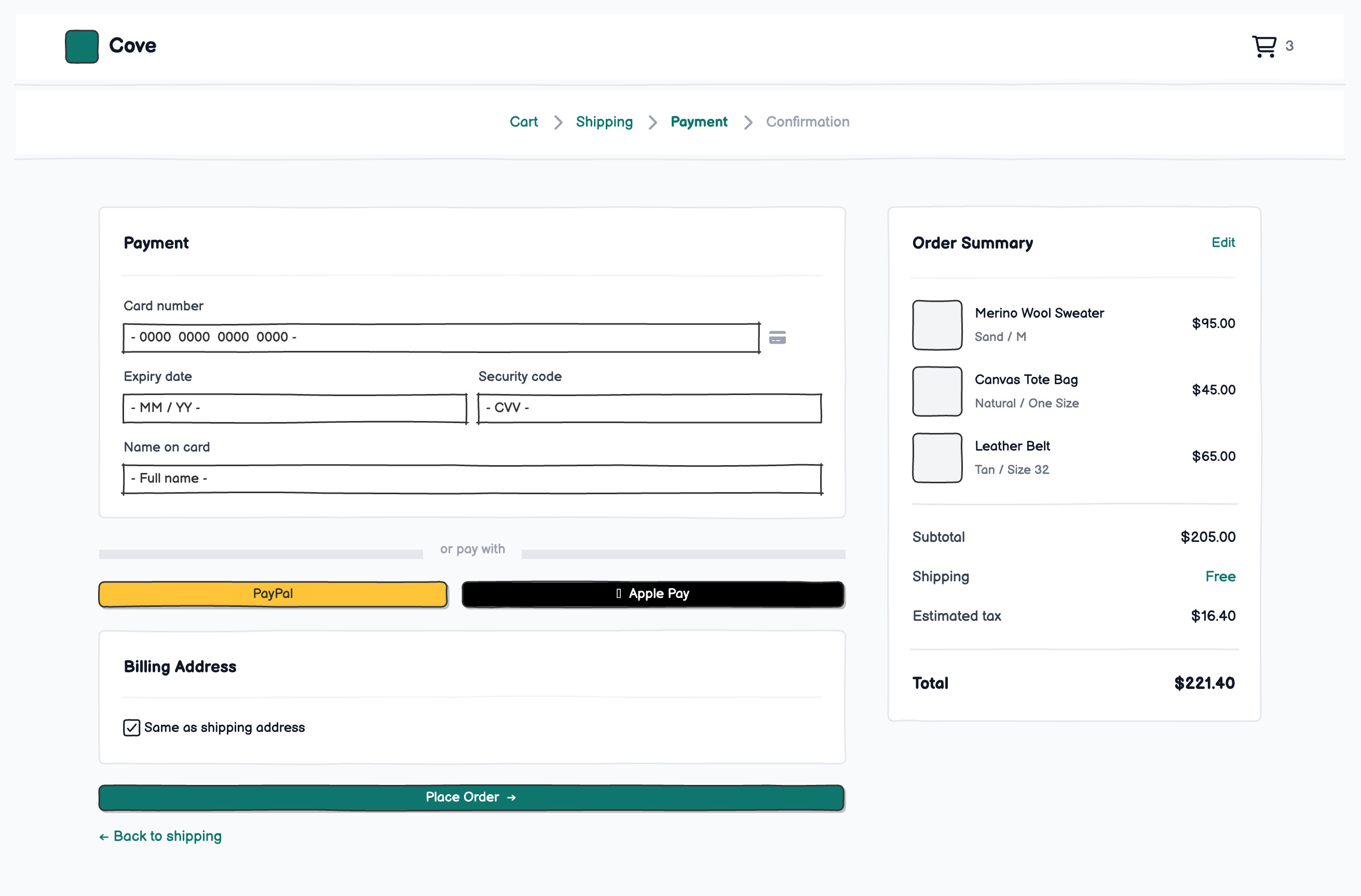The width and height of the screenshot is (1361, 896).
Task: Open the shopping cart icon
Action: [x=1264, y=46]
